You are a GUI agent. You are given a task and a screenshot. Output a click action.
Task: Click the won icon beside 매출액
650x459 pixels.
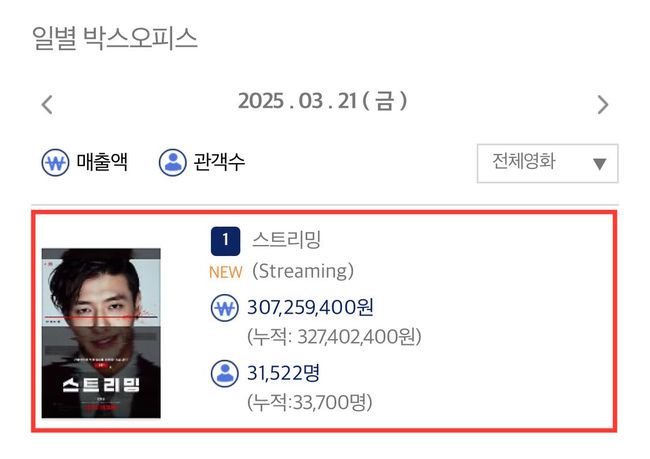pos(55,163)
